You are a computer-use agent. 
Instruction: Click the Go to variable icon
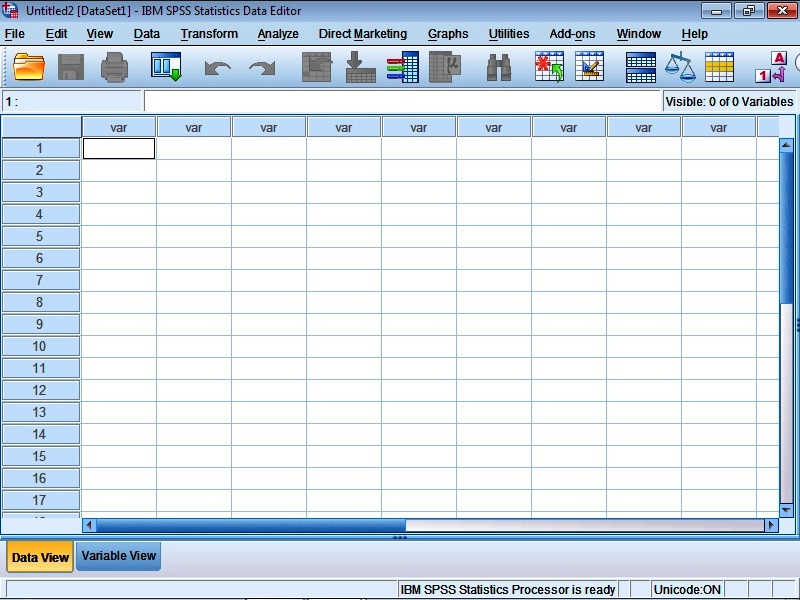361,67
